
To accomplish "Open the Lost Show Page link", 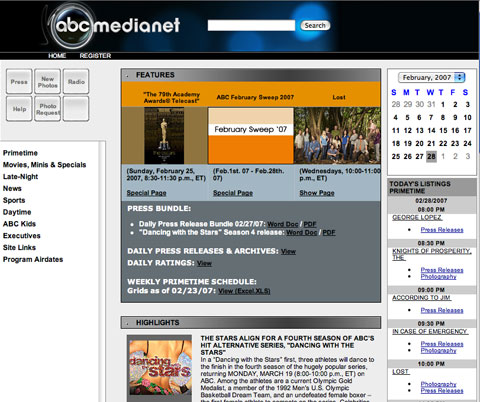I will 317,193.
